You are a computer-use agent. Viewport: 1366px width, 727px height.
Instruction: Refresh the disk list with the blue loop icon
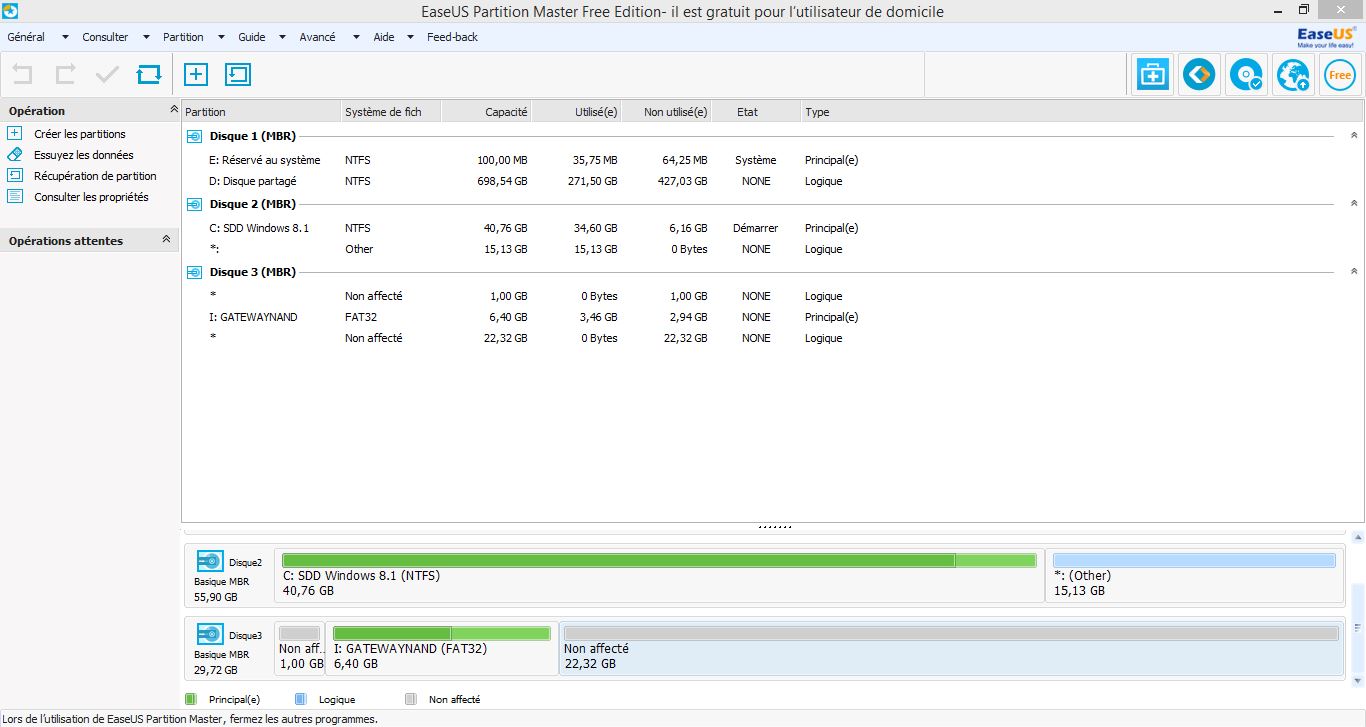[149, 74]
